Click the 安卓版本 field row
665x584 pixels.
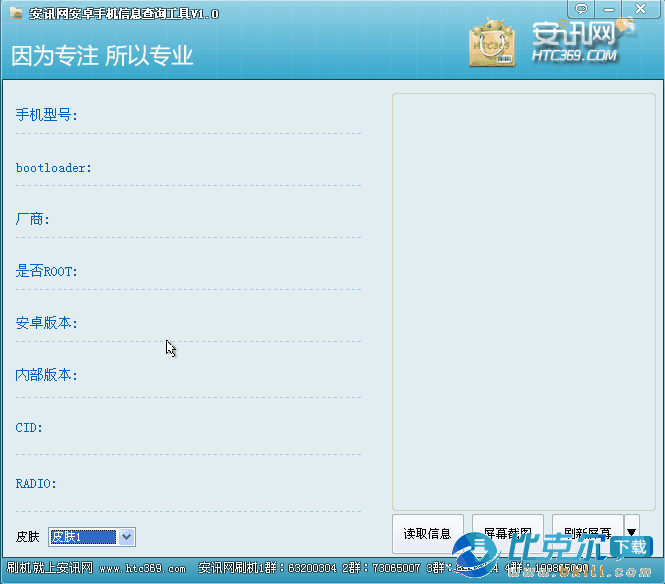click(x=188, y=323)
